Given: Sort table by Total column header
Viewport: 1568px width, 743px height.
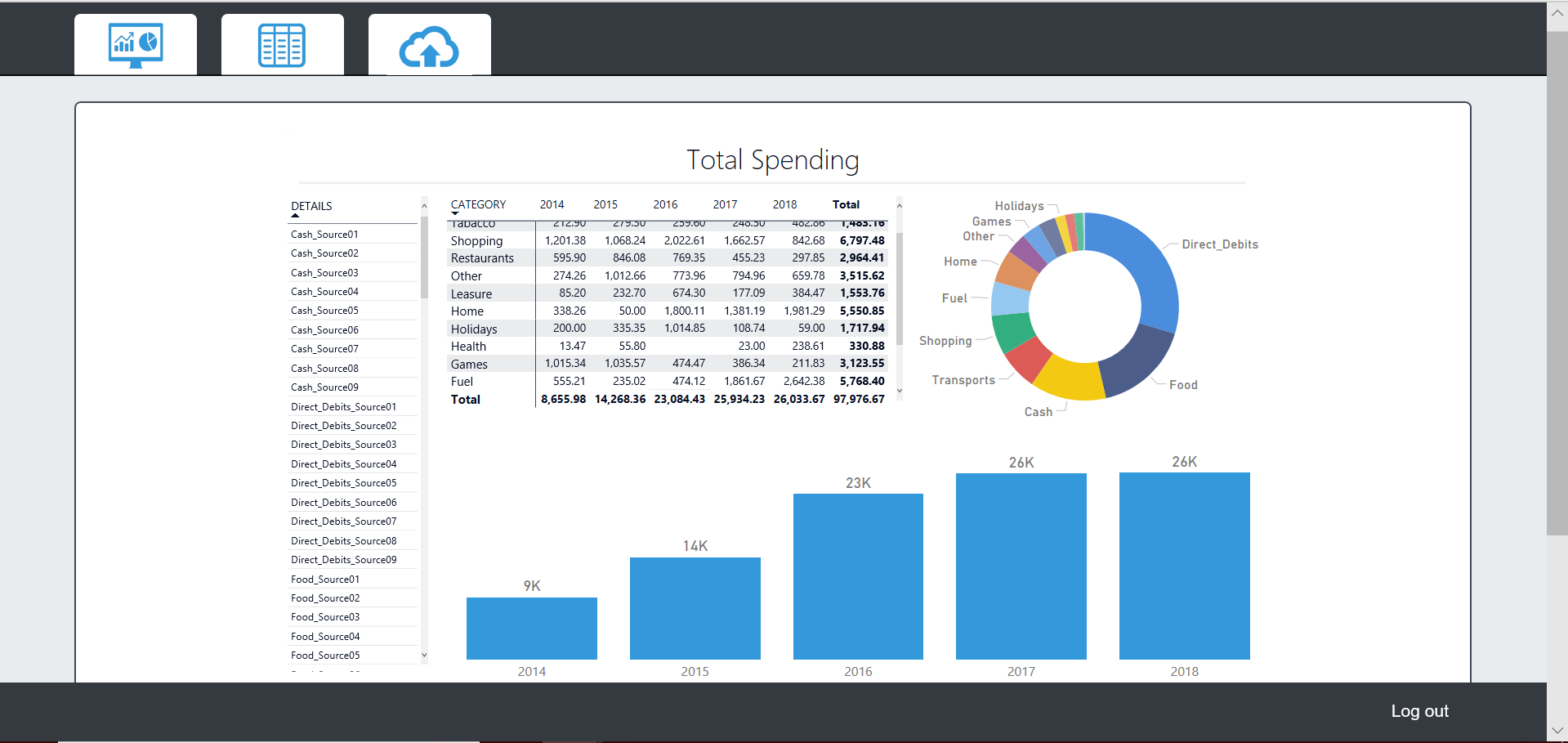Looking at the screenshot, I should [x=846, y=204].
